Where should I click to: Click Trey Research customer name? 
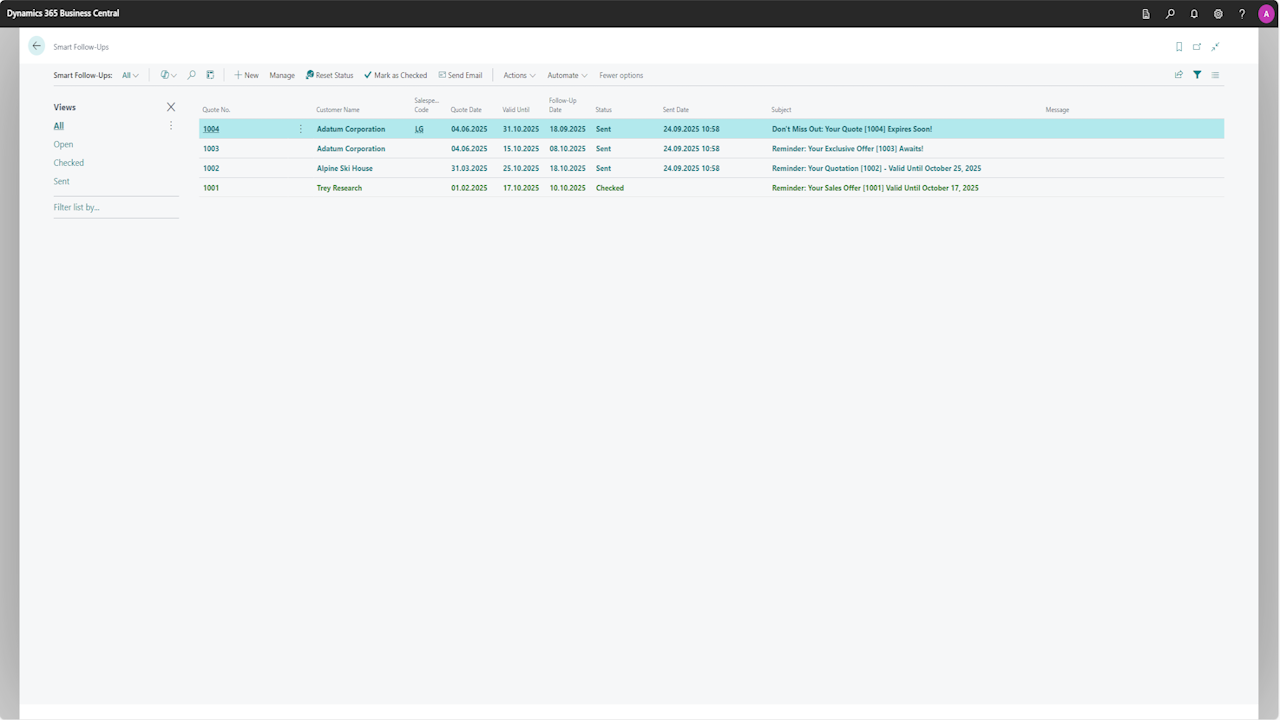339,188
